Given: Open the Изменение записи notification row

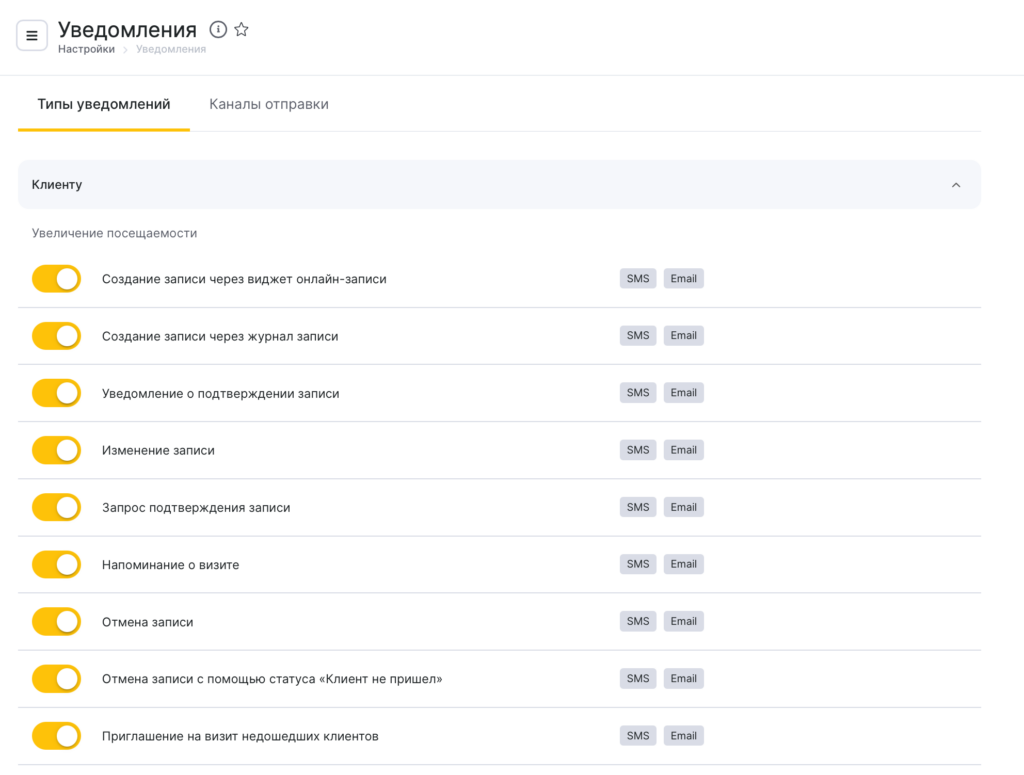Looking at the screenshot, I should (158, 450).
